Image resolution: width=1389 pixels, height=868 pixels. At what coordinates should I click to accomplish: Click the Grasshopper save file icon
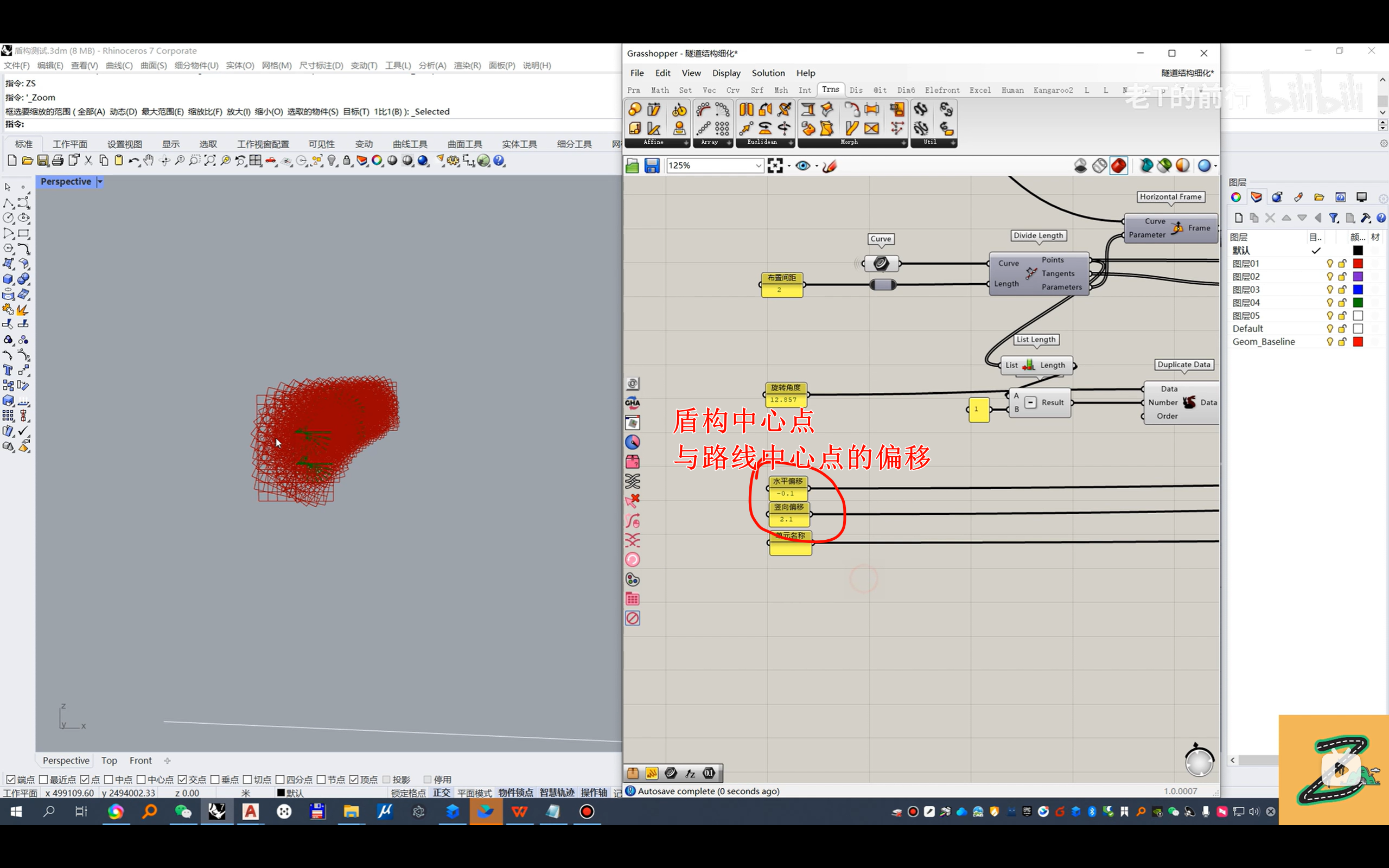click(x=652, y=166)
